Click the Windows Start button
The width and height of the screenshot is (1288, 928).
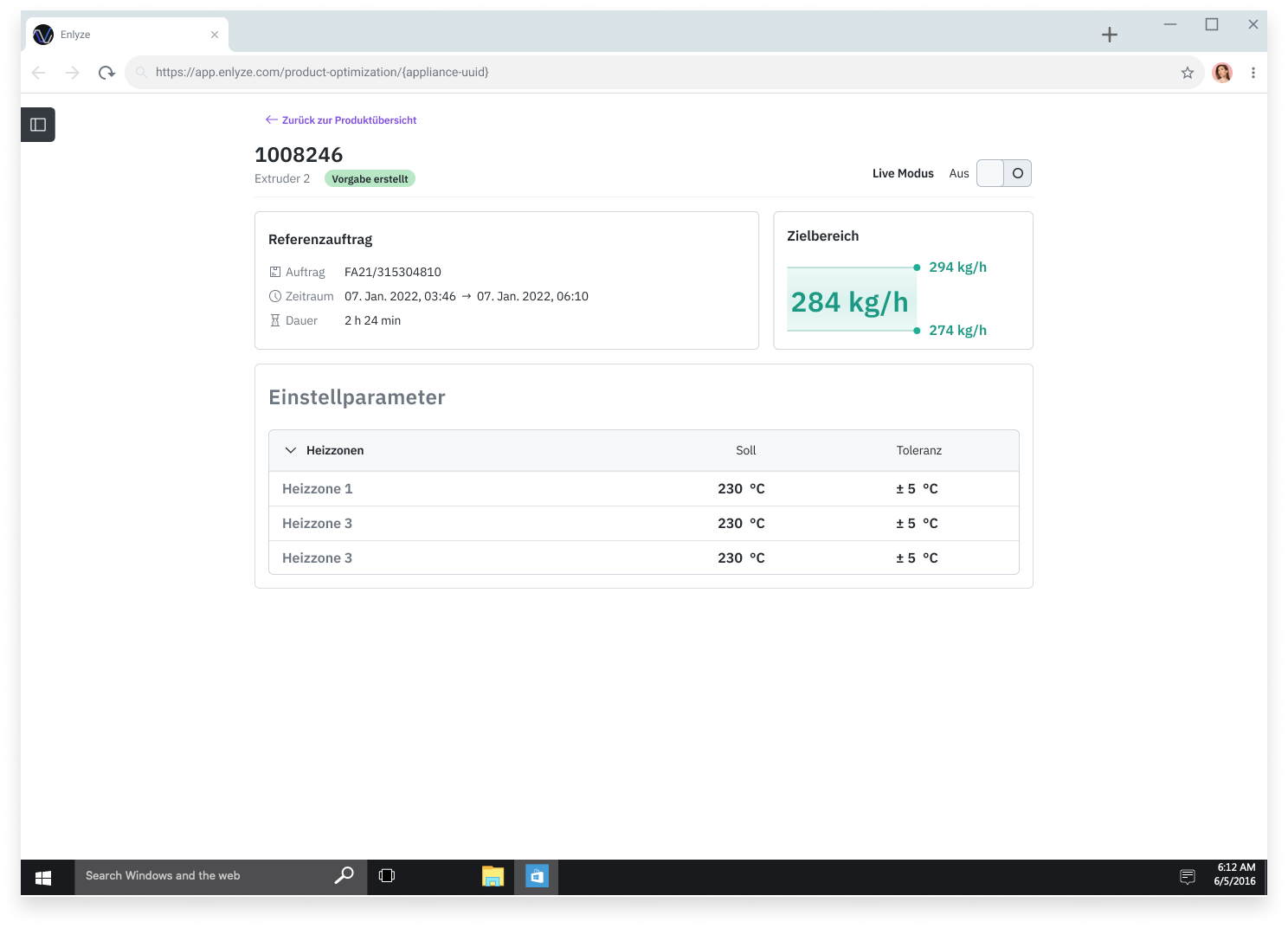point(43,877)
